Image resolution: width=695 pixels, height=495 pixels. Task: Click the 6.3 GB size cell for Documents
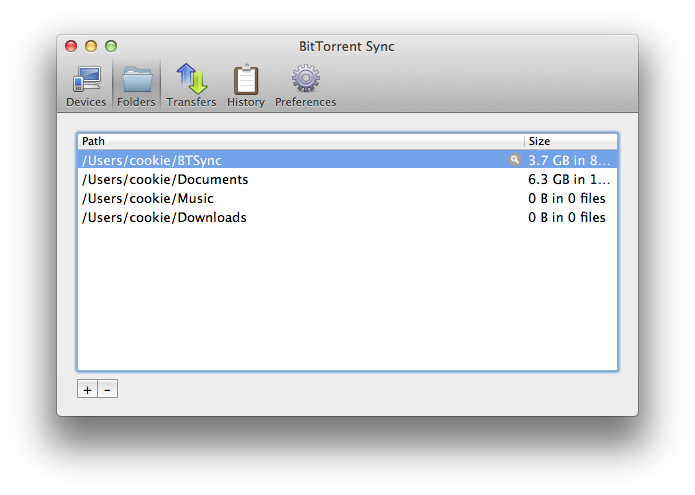(x=567, y=180)
